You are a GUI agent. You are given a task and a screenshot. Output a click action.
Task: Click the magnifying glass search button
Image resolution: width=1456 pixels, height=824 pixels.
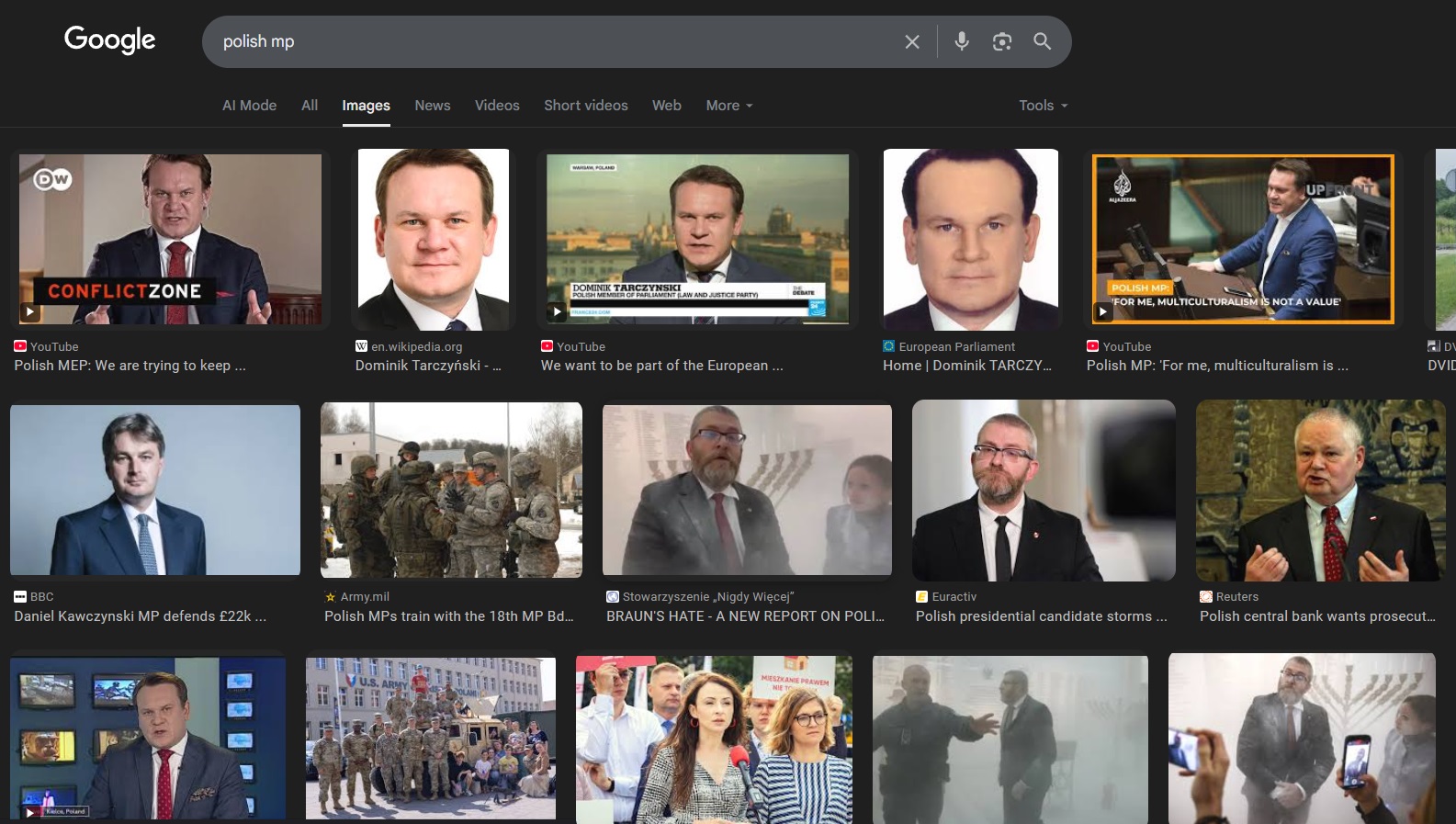coord(1043,41)
